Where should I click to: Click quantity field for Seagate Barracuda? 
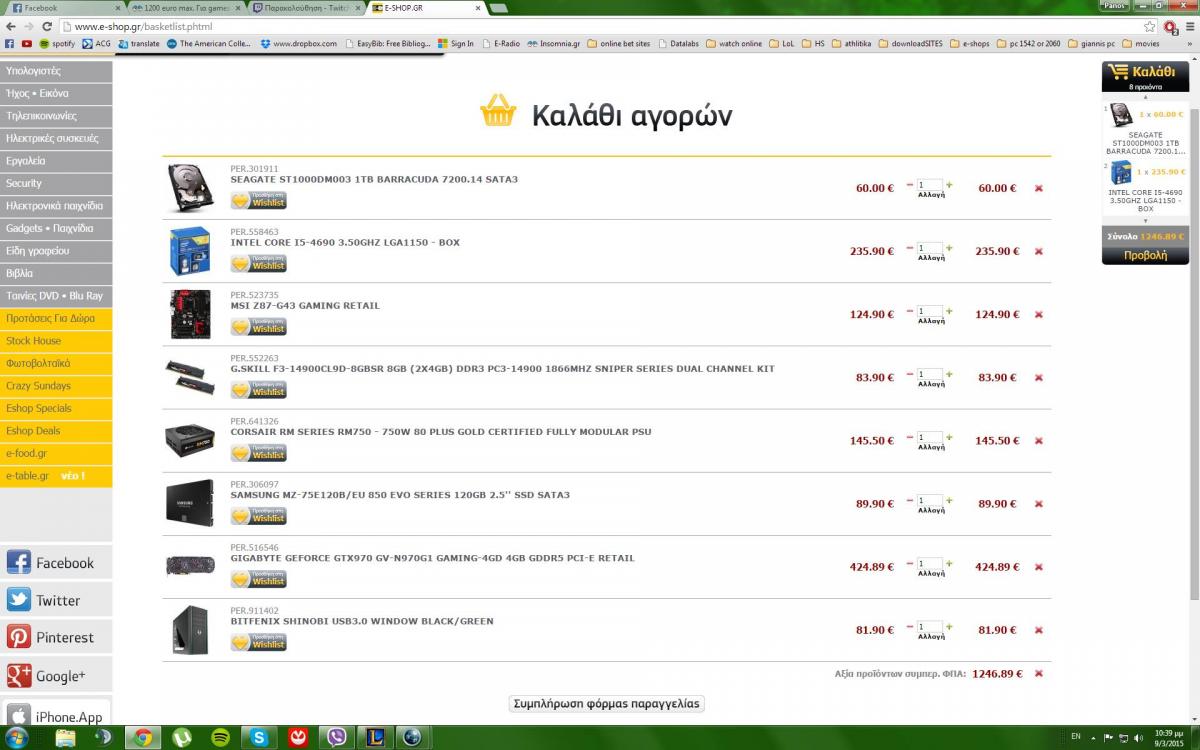[930, 185]
